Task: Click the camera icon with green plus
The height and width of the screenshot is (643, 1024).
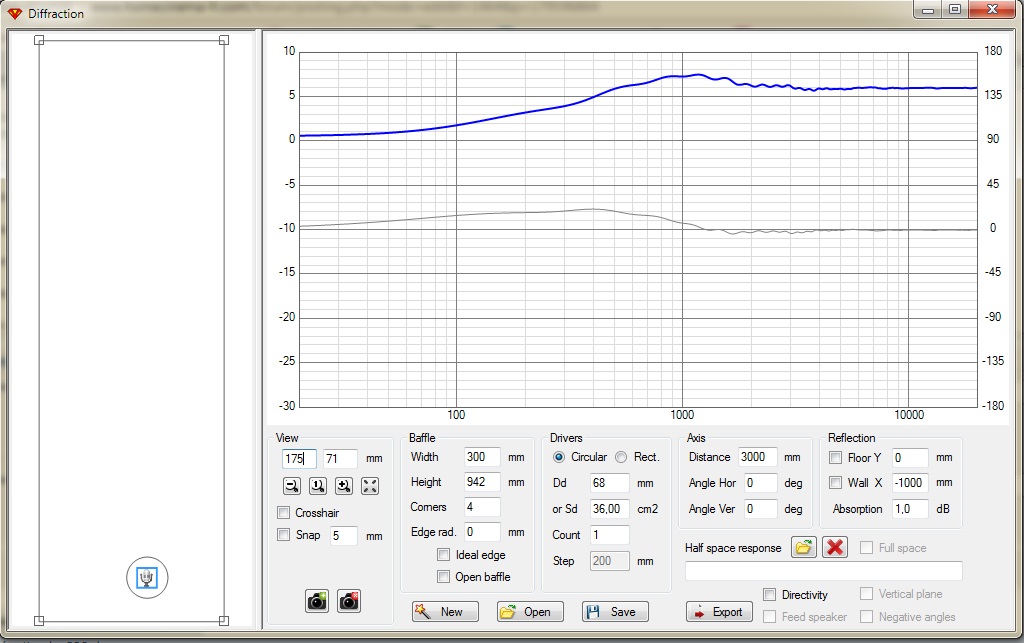Action: tap(317, 601)
